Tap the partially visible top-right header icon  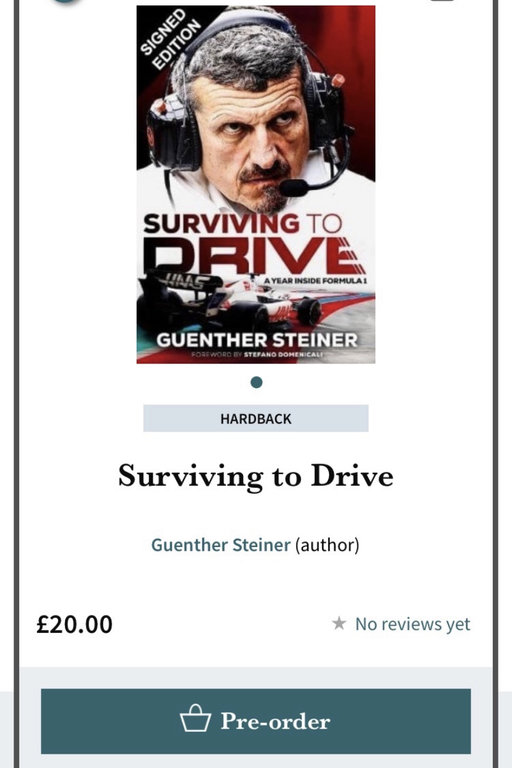[442, 1]
